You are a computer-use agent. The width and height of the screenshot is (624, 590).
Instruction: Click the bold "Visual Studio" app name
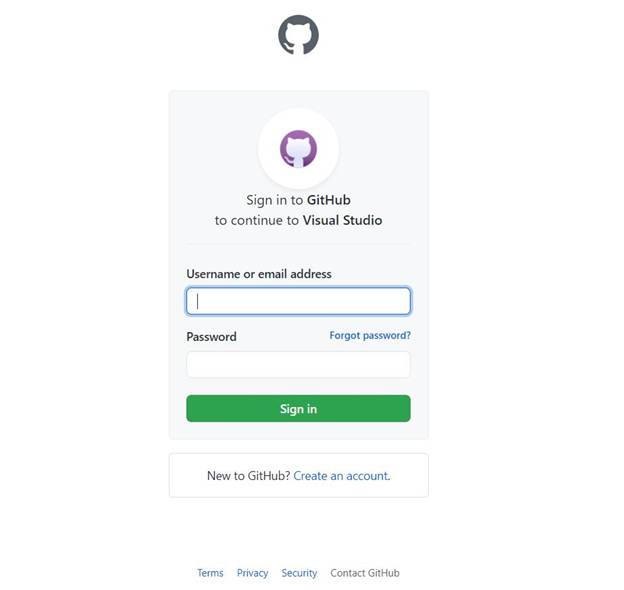pyautogui.click(x=342, y=220)
